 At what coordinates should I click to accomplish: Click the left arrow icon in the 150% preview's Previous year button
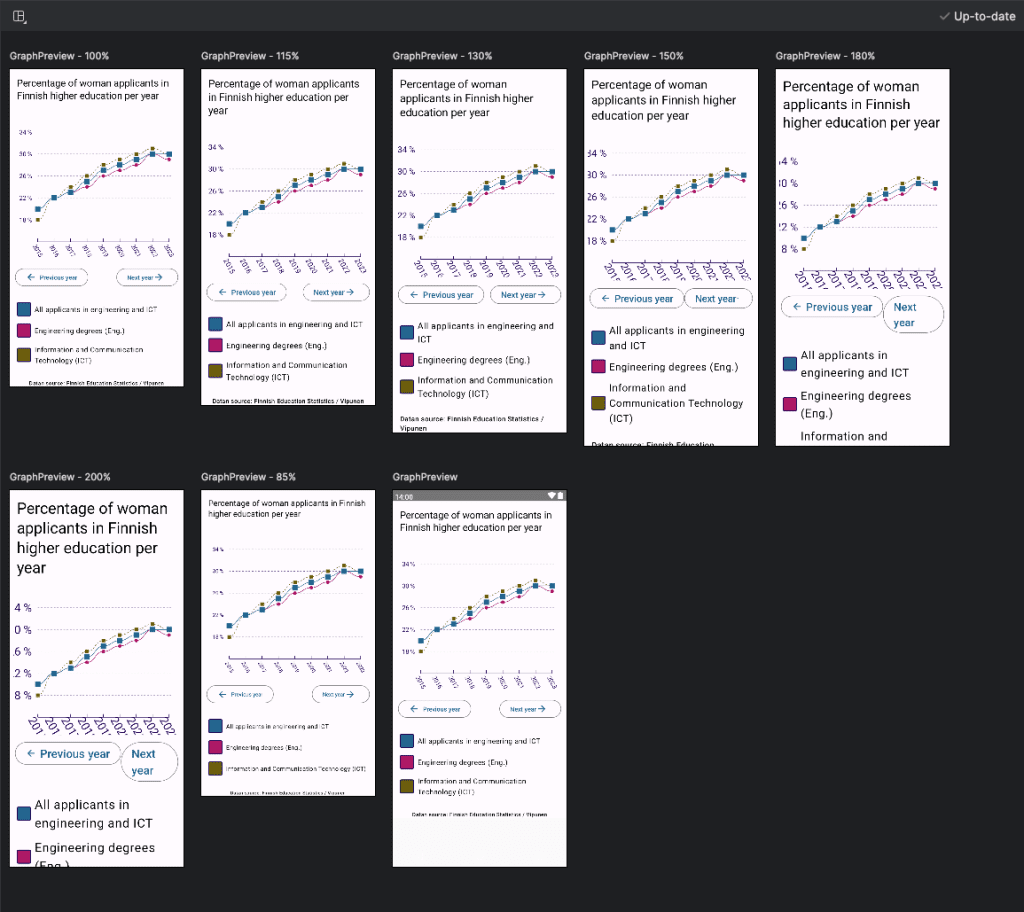click(x=605, y=299)
